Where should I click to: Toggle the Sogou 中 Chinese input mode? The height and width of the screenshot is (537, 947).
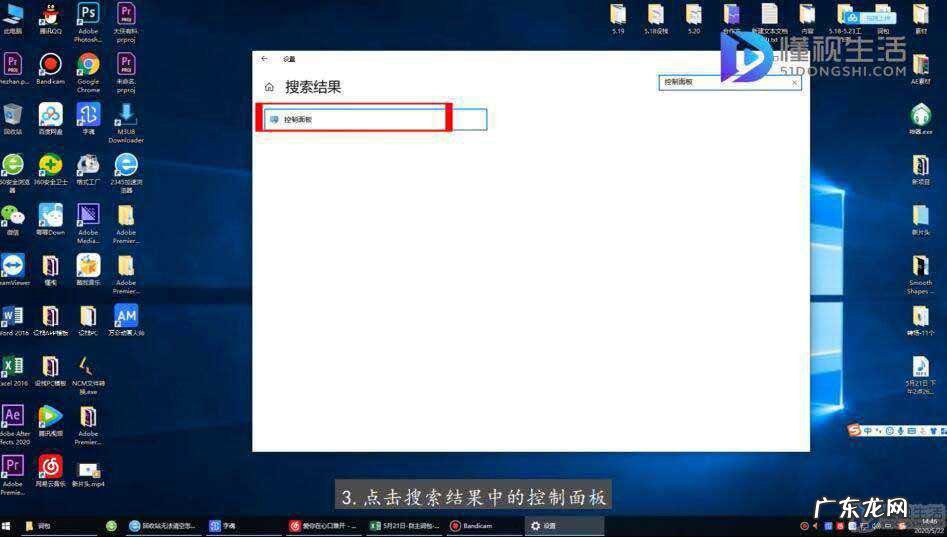point(867,431)
